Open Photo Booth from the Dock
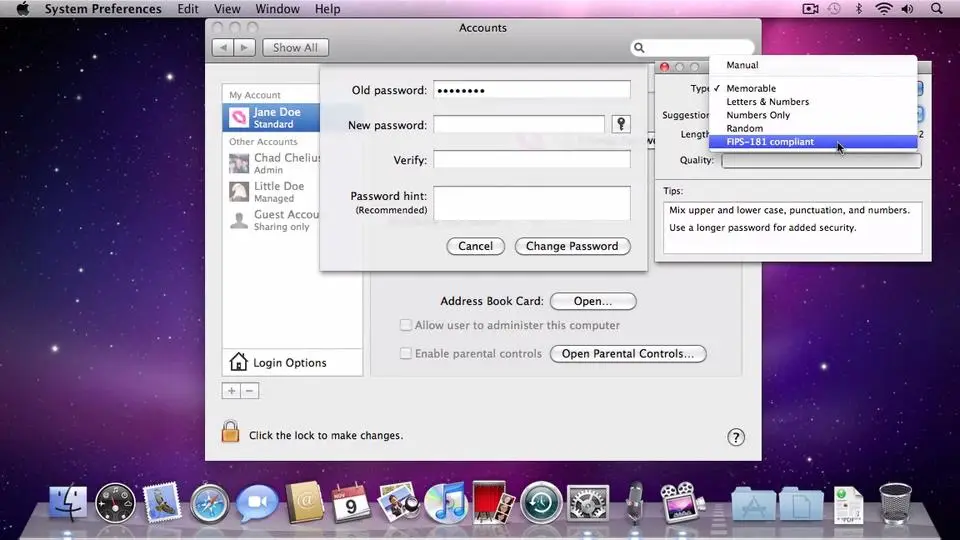Viewport: 960px width, 540px height. pyautogui.click(x=493, y=503)
